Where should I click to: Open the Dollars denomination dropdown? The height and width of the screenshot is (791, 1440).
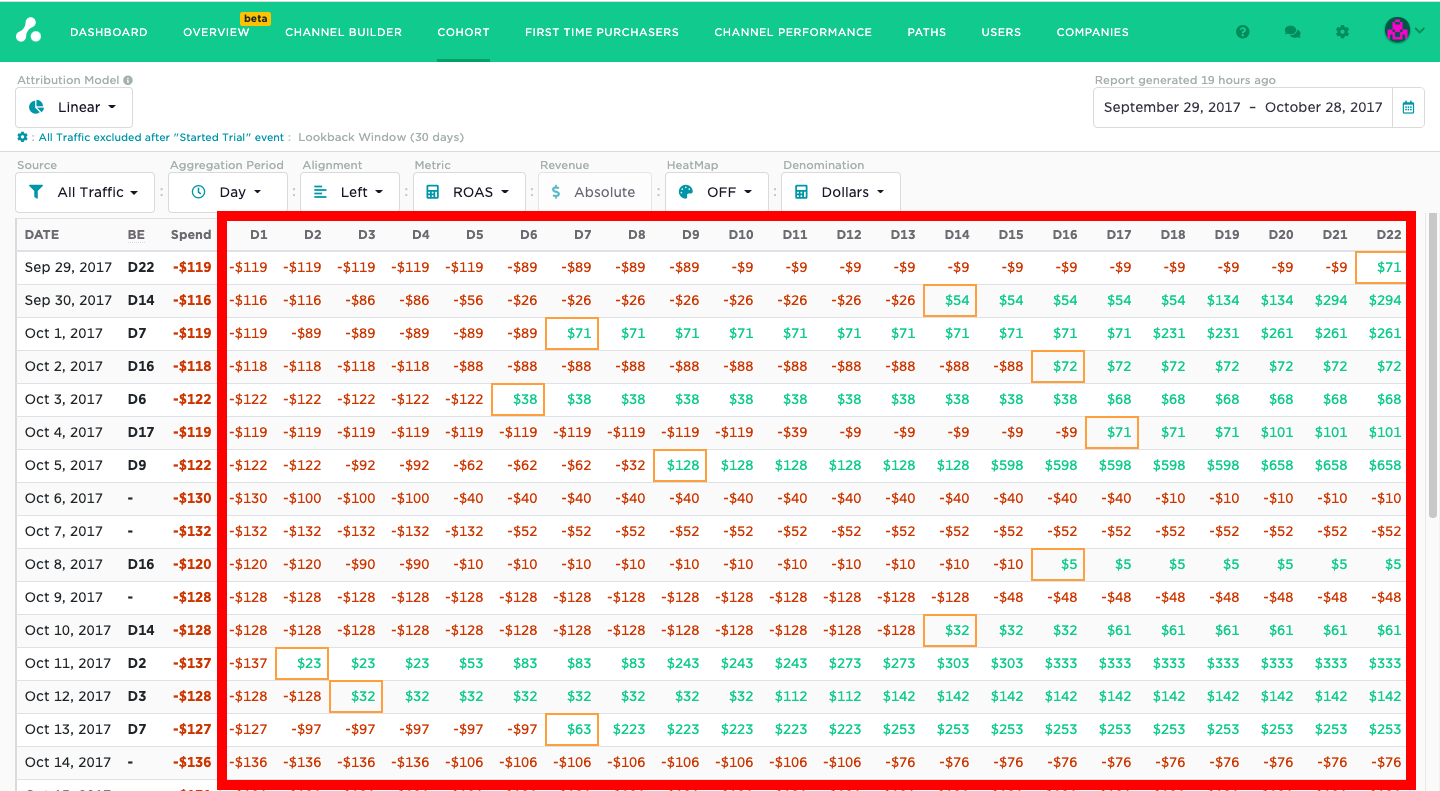tap(841, 192)
